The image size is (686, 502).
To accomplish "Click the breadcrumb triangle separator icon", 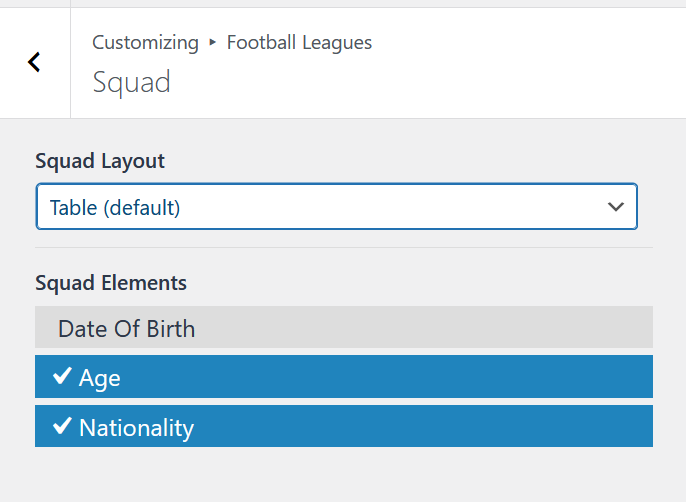I will point(213,42).
